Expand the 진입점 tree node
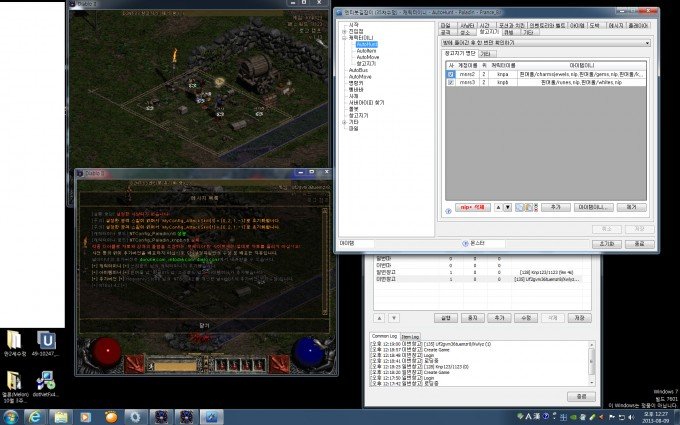Image resolution: width=680 pixels, height=425 pixels. coord(344,32)
